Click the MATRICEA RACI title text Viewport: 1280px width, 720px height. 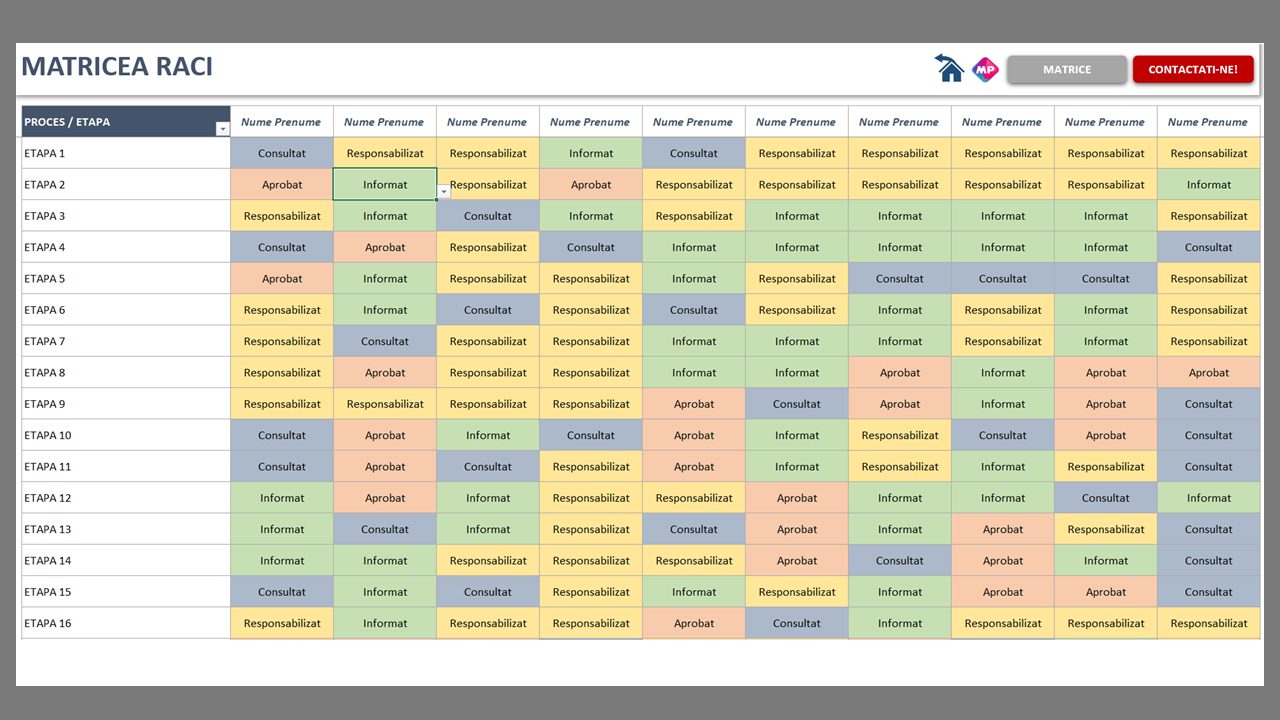117,67
